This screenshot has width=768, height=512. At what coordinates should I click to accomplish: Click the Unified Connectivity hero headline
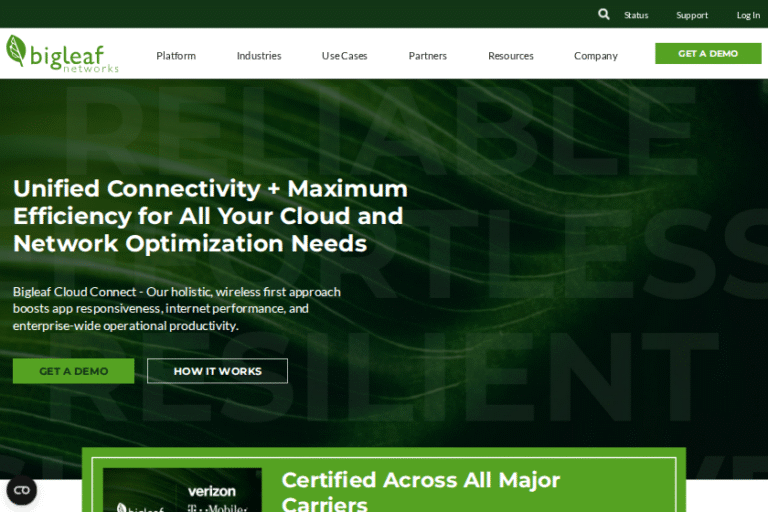(x=210, y=216)
